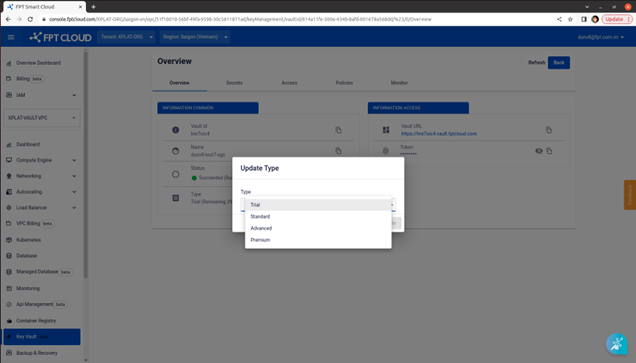Click the Back button
Viewport: 636px width, 363px height.
[559, 62]
